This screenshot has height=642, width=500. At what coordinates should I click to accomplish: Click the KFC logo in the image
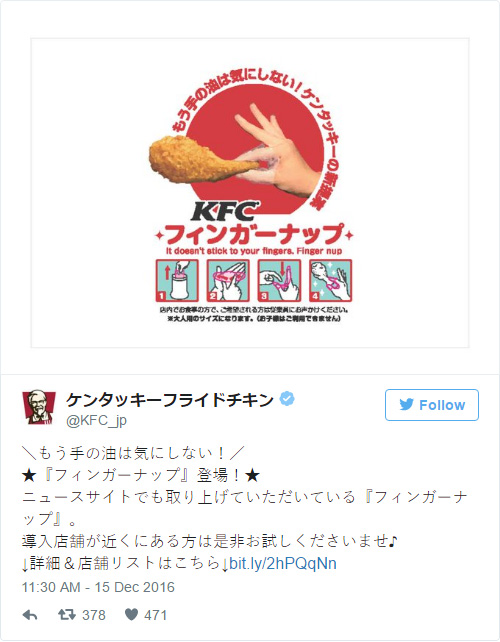pos(225,211)
